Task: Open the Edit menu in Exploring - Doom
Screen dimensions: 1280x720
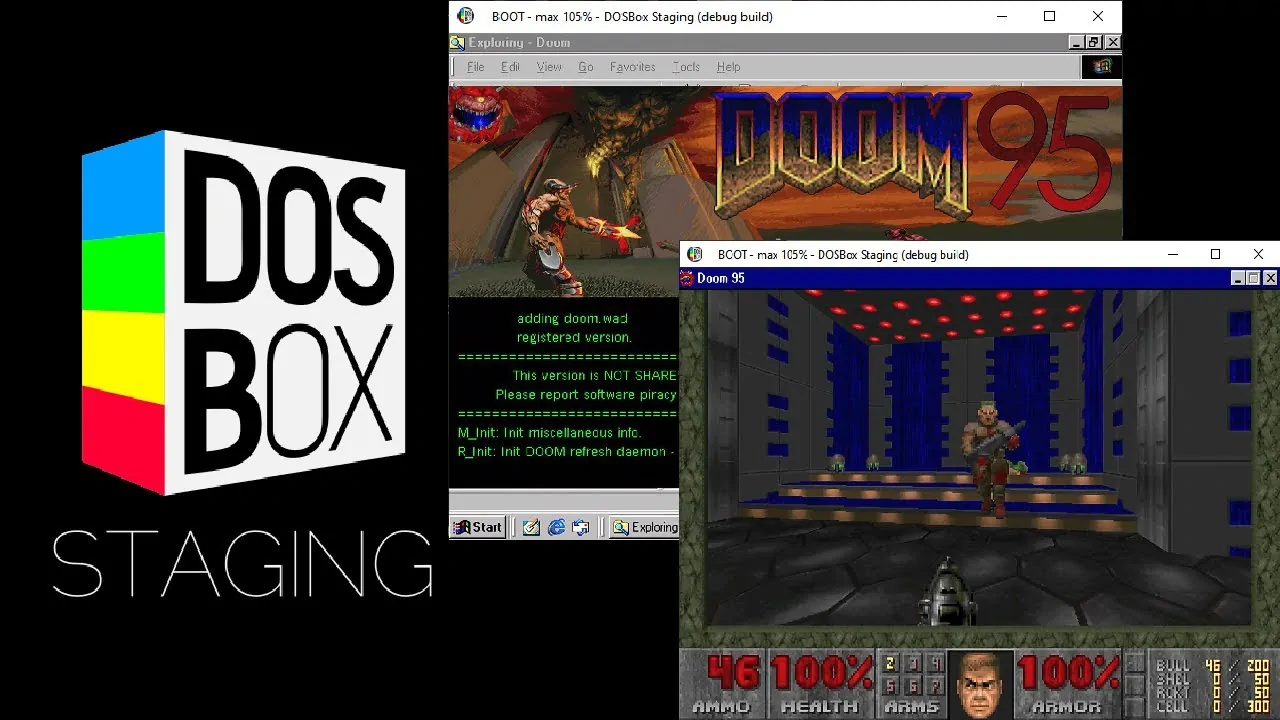Action: pyautogui.click(x=510, y=67)
